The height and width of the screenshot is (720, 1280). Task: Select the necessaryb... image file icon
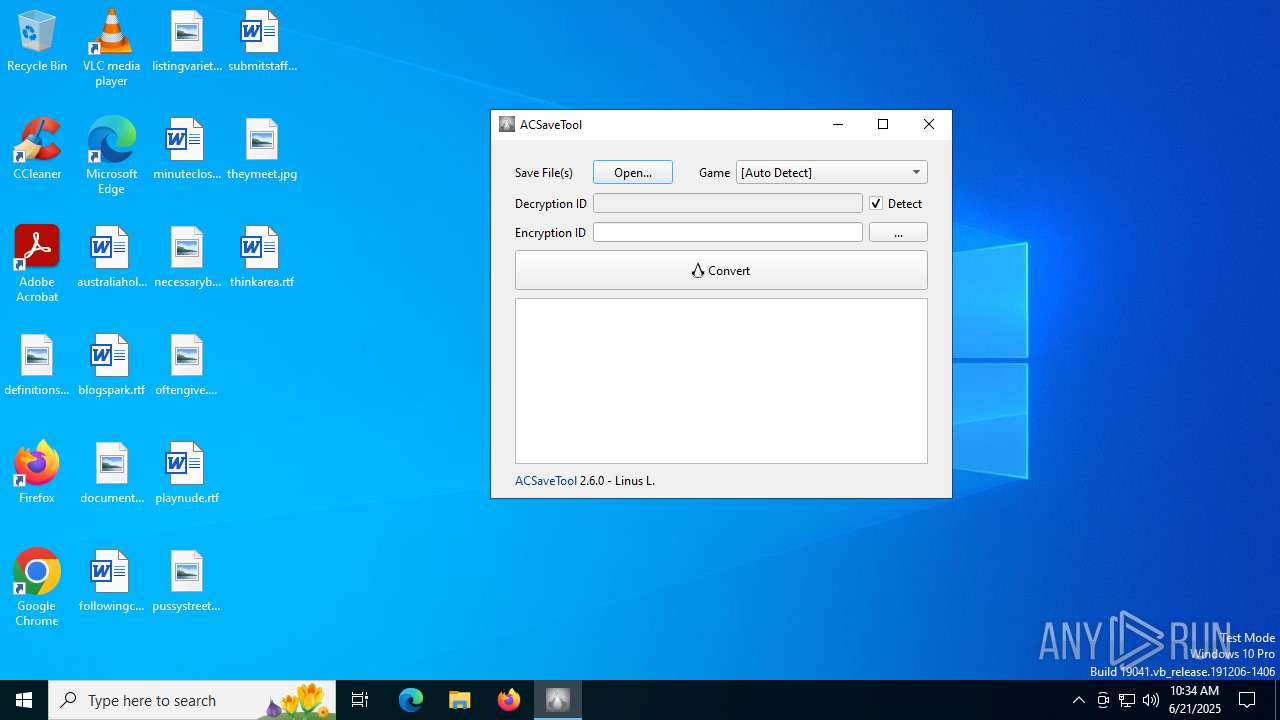(187, 258)
